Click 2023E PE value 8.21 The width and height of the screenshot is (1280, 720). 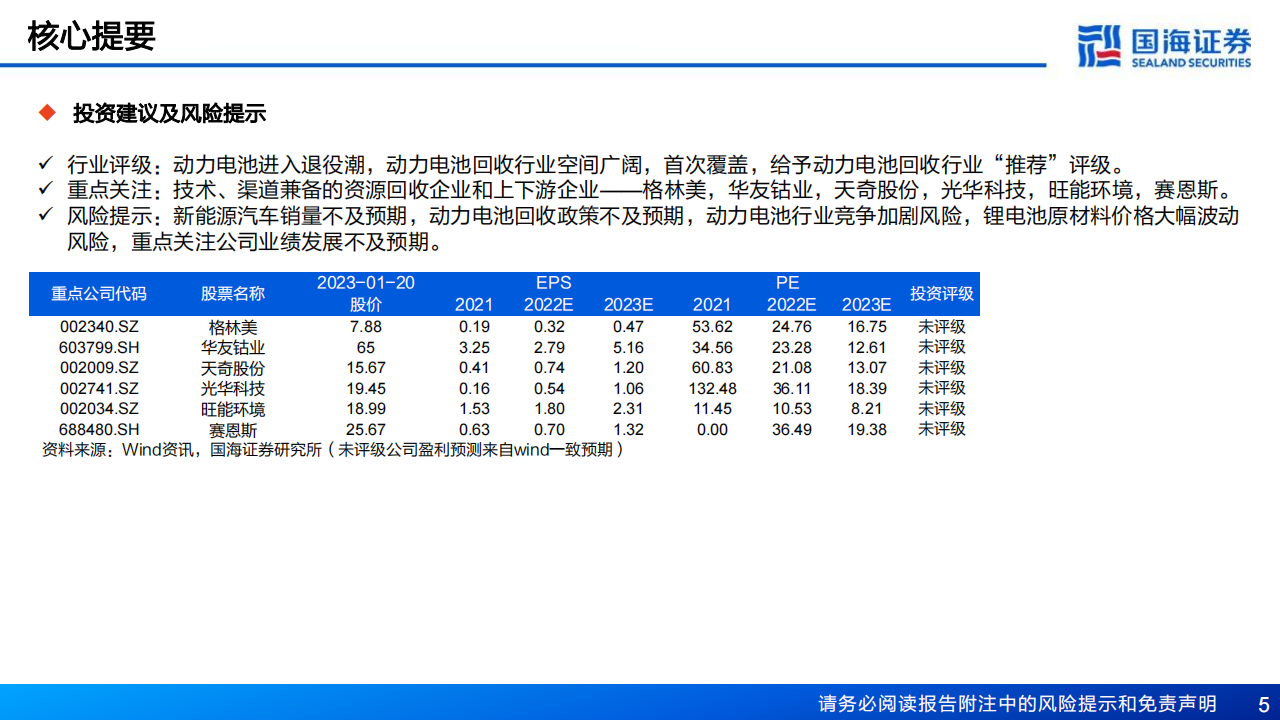(866, 409)
